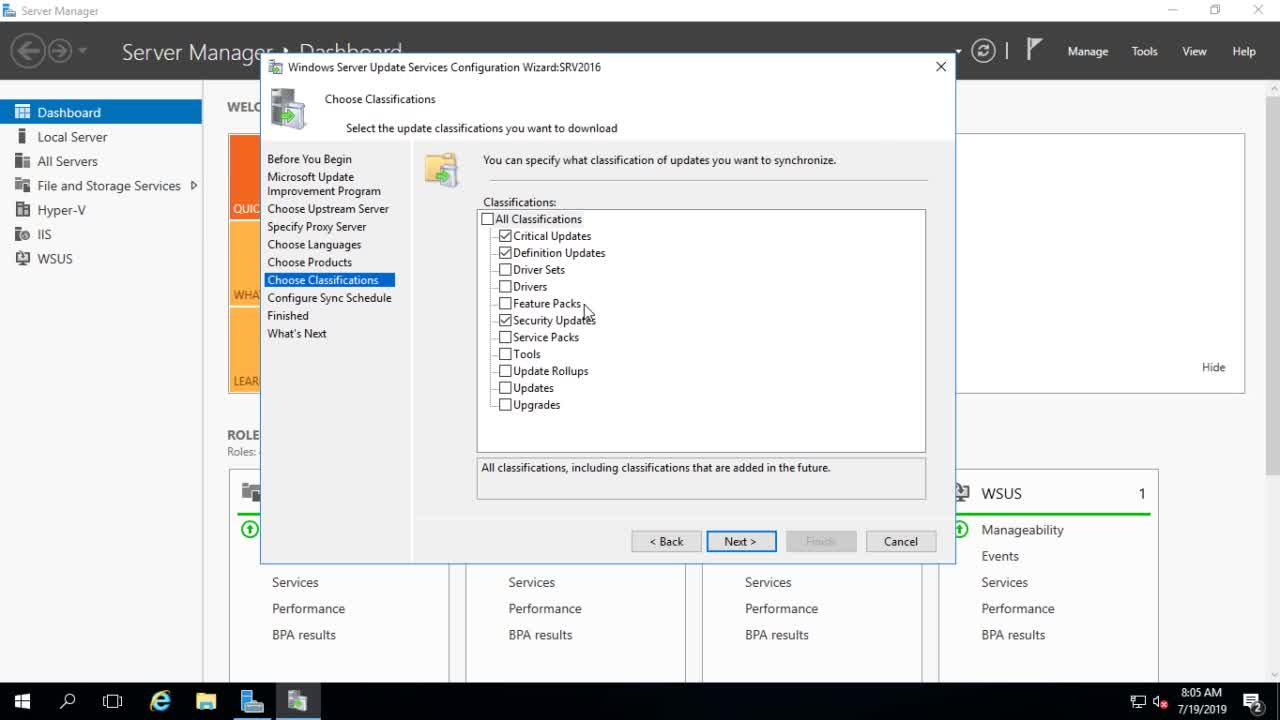Image resolution: width=1280 pixels, height=720 pixels.
Task: Uncheck Definition Updates classification
Action: (505, 253)
